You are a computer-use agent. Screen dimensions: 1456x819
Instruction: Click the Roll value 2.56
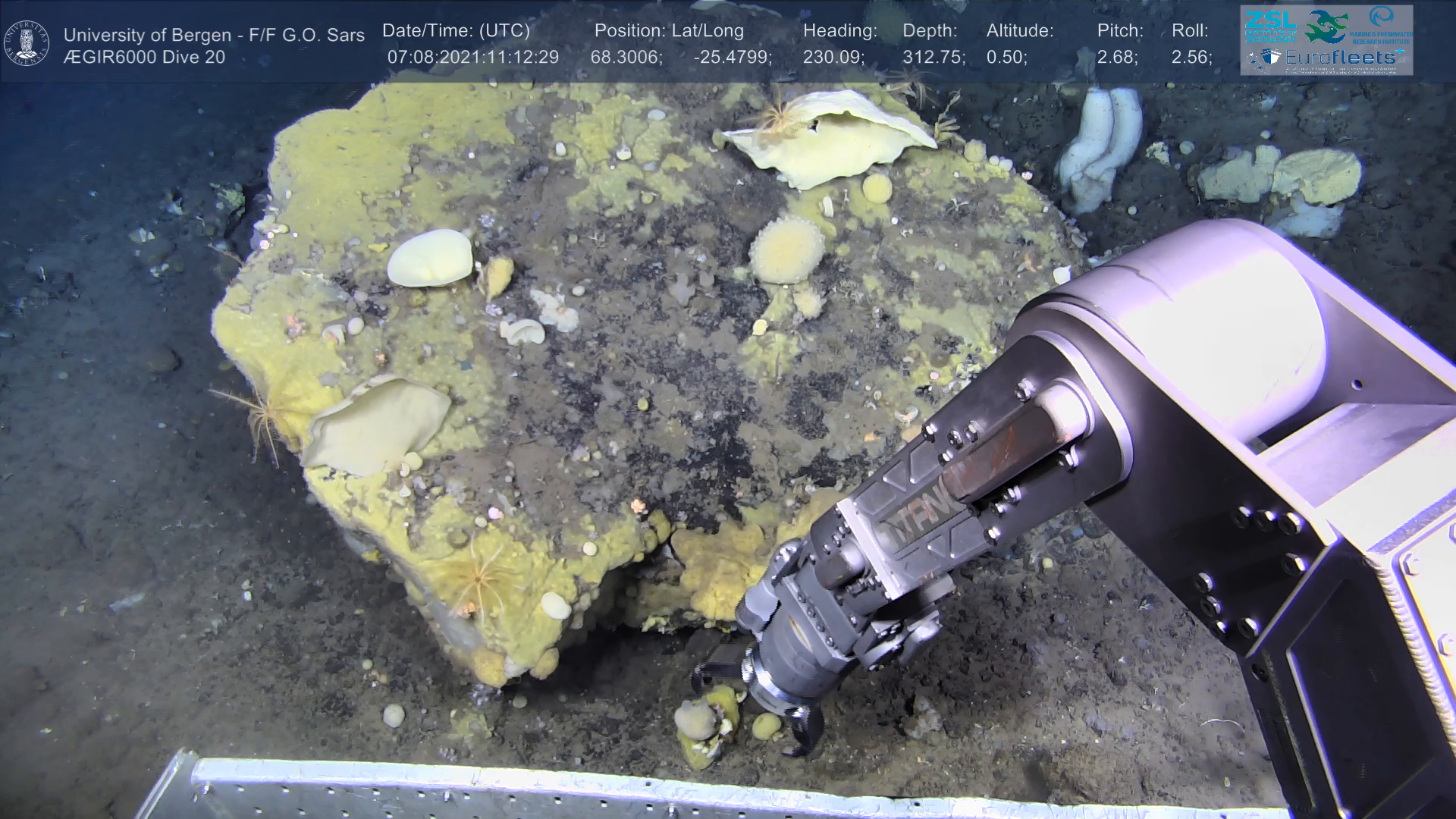pos(1191,58)
